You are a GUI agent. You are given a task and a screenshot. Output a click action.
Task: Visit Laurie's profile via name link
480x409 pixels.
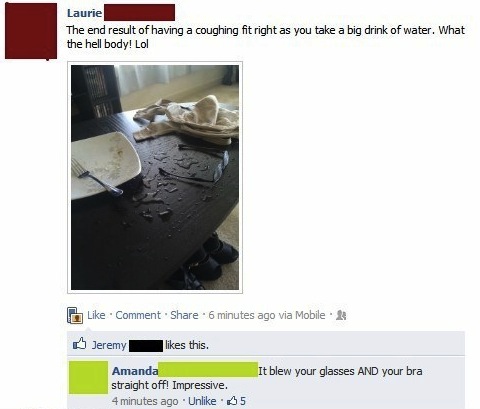point(84,13)
